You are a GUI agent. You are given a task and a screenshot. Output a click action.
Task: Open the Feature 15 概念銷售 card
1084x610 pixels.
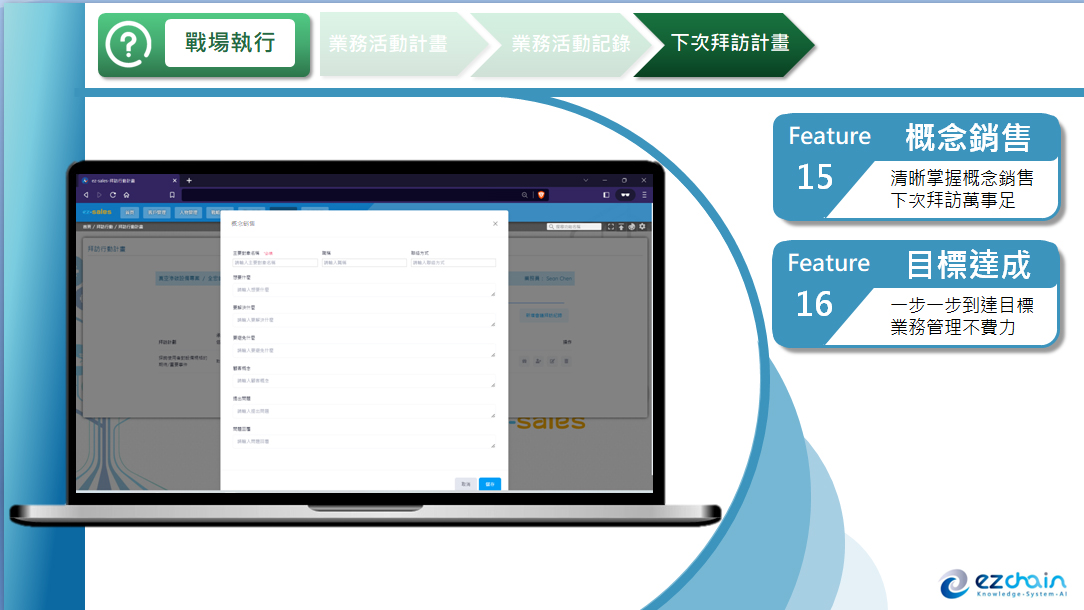pos(916,167)
